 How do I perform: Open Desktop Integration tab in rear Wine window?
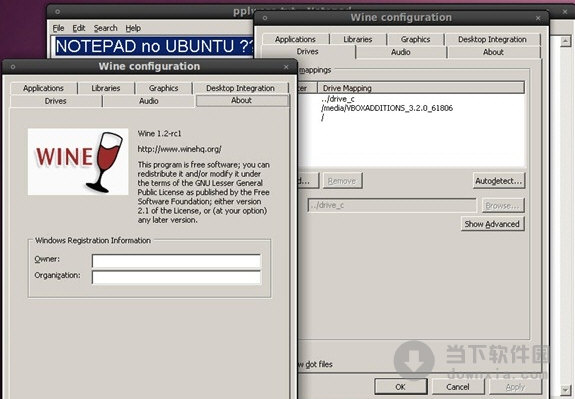tap(492, 39)
